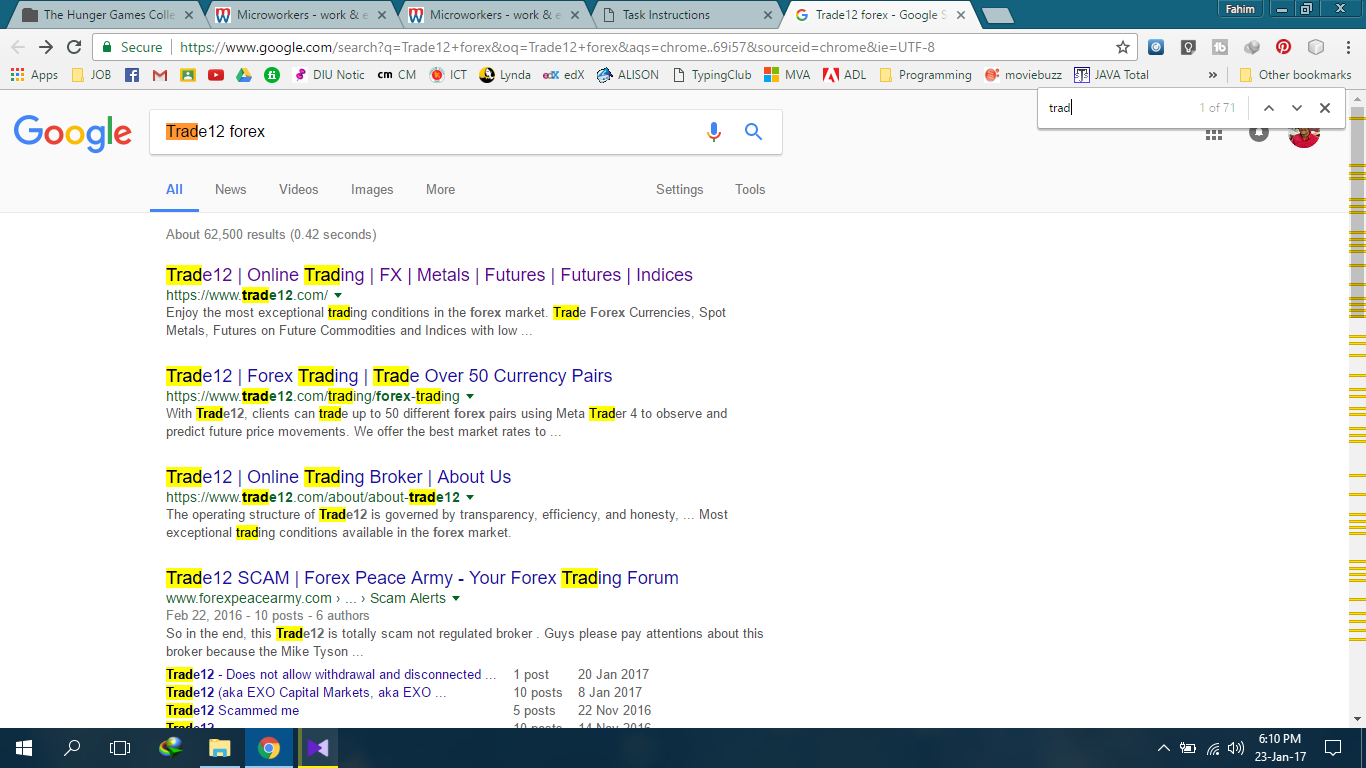
Task: Open the More search filter dropdown
Action: tap(440, 189)
